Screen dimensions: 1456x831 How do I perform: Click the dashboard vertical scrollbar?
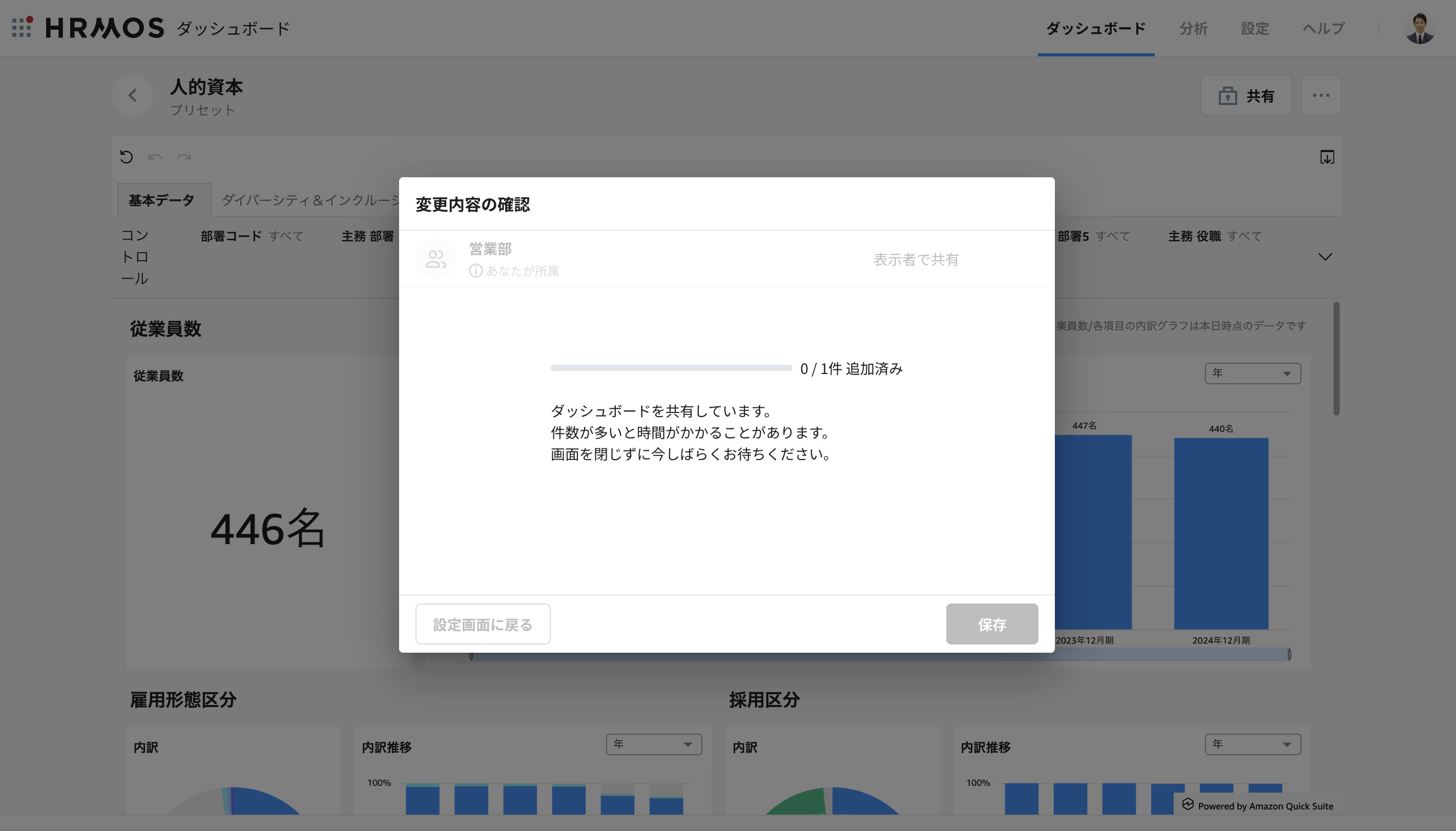[1336, 359]
